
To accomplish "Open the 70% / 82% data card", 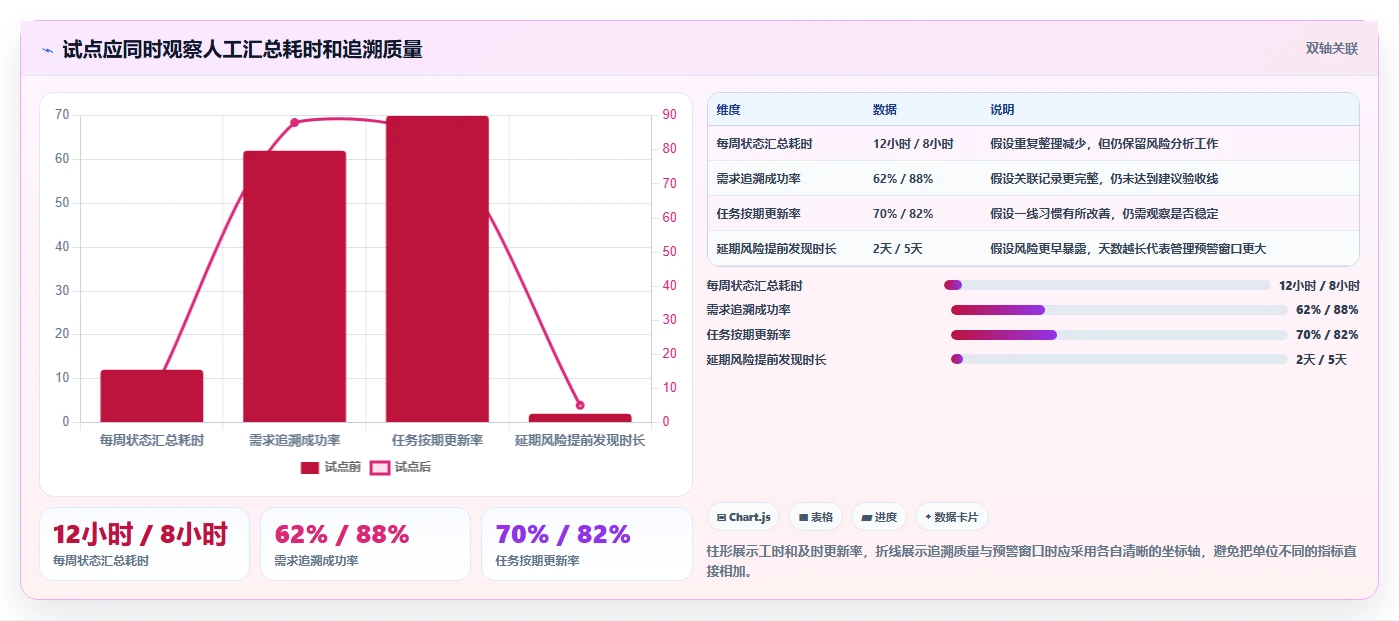I will coord(586,544).
